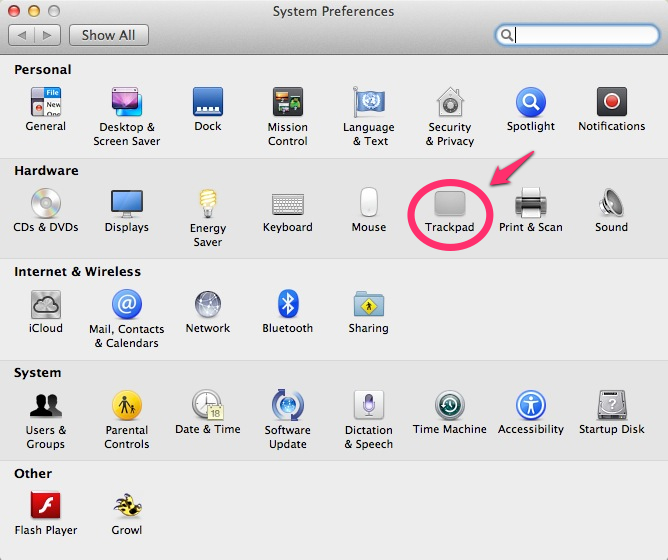The height and width of the screenshot is (560, 668).
Task: Click the Show All button
Action: (x=108, y=35)
